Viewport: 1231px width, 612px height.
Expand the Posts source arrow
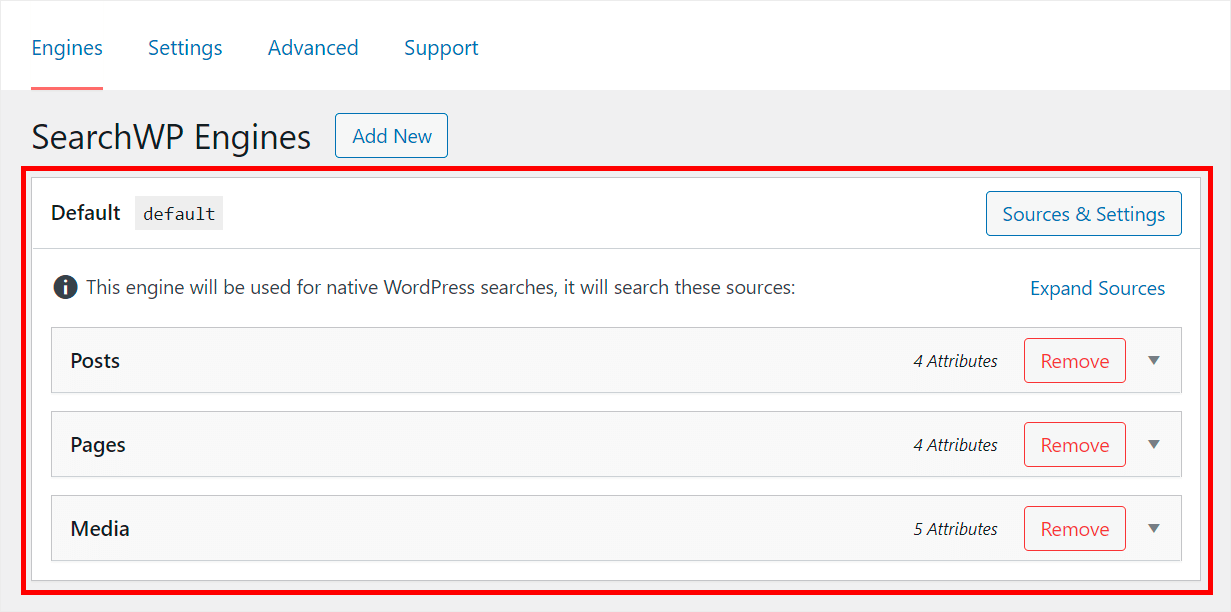[1154, 361]
